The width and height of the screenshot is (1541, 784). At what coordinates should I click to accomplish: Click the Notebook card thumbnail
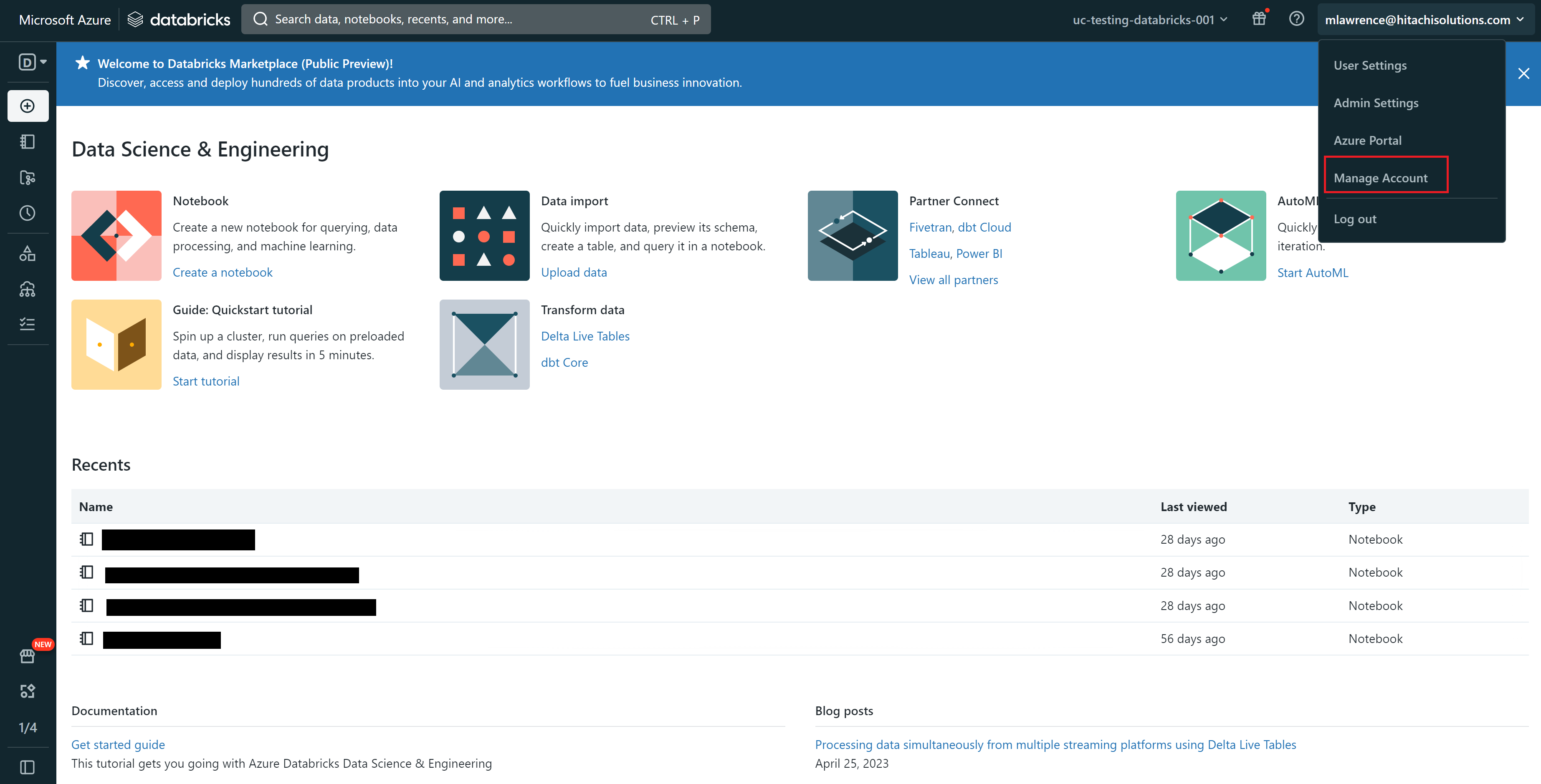[116, 236]
